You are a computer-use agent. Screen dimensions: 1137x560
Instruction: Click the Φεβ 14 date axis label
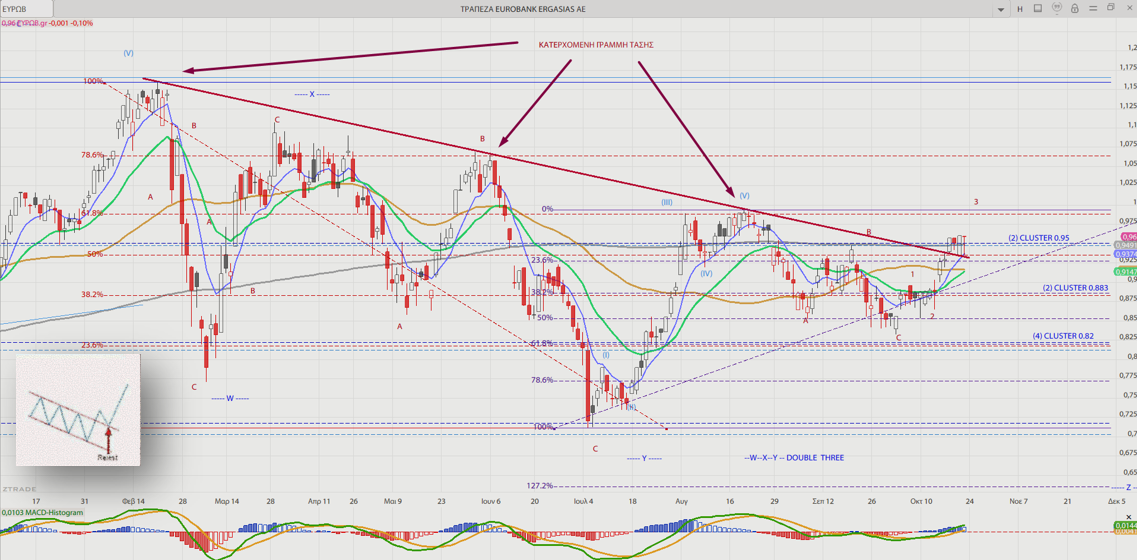pos(132,501)
